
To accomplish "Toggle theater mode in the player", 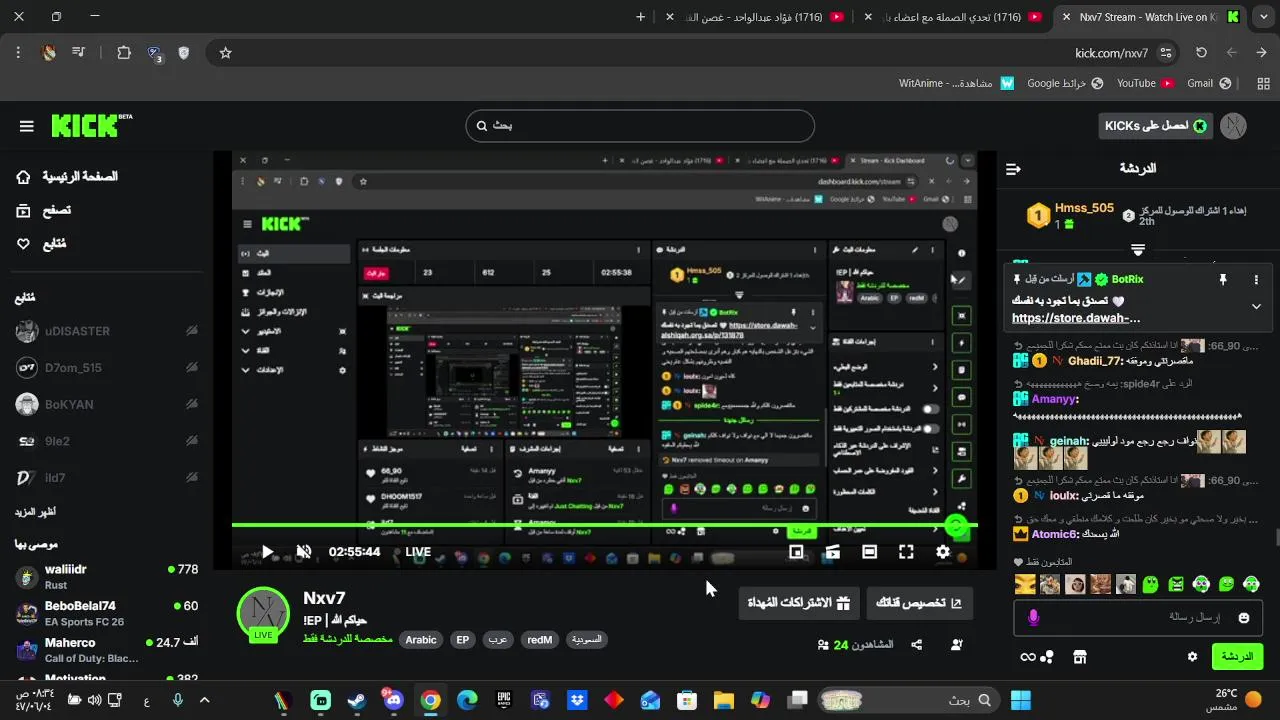I will (x=870, y=552).
